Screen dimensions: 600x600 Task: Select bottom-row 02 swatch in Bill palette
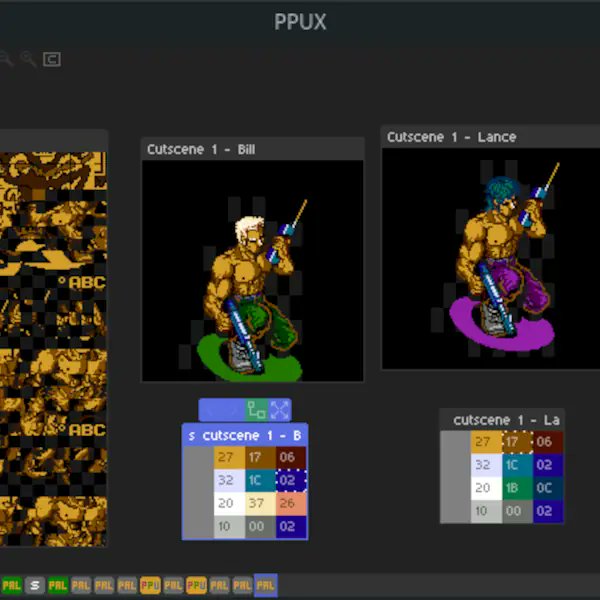pyautogui.click(x=291, y=527)
